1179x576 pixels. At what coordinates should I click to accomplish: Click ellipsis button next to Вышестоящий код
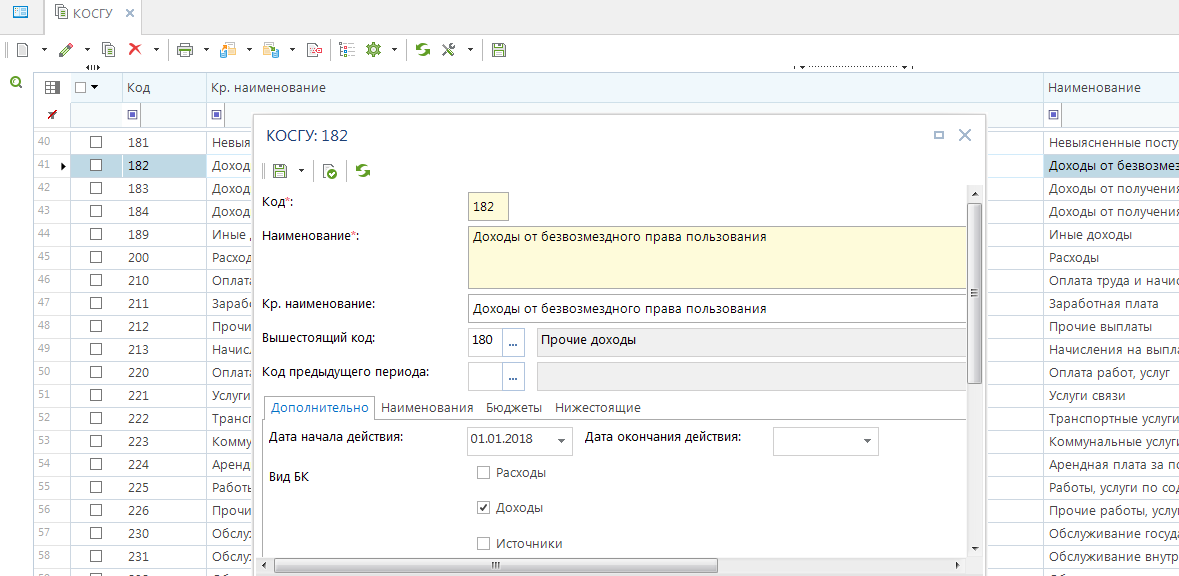point(514,342)
